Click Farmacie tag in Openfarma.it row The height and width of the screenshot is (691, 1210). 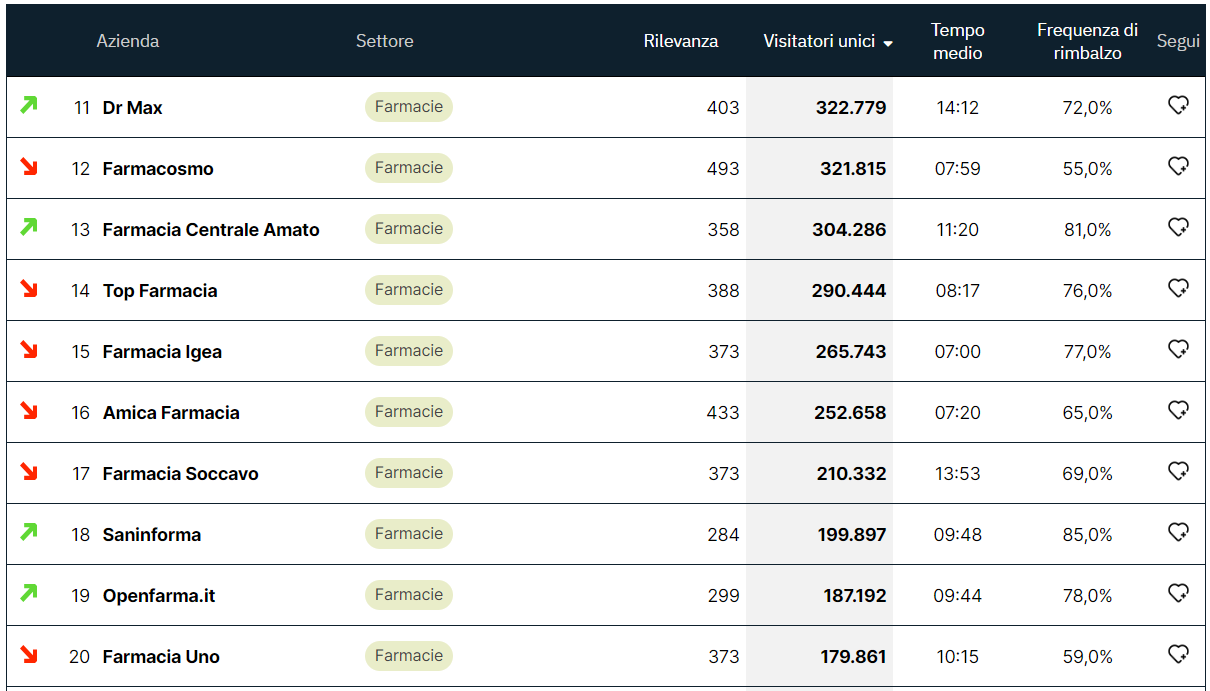coord(409,595)
